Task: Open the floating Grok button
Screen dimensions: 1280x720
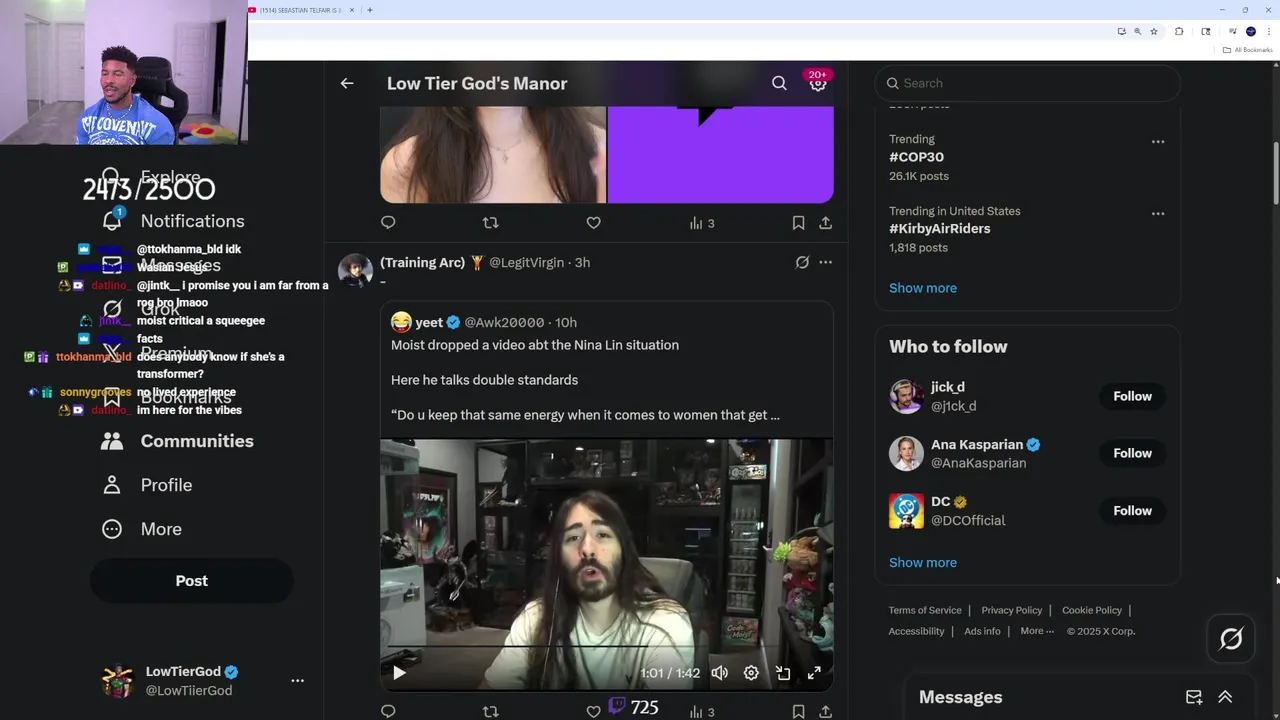Action: click(1231, 639)
